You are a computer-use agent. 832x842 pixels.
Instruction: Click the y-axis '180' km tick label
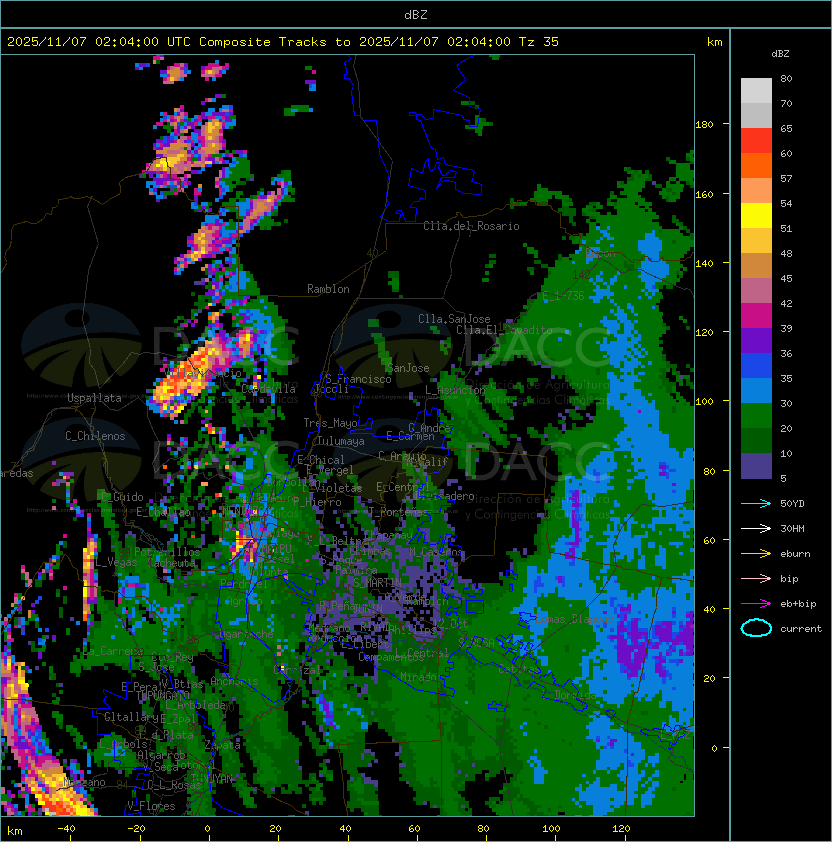(x=704, y=124)
